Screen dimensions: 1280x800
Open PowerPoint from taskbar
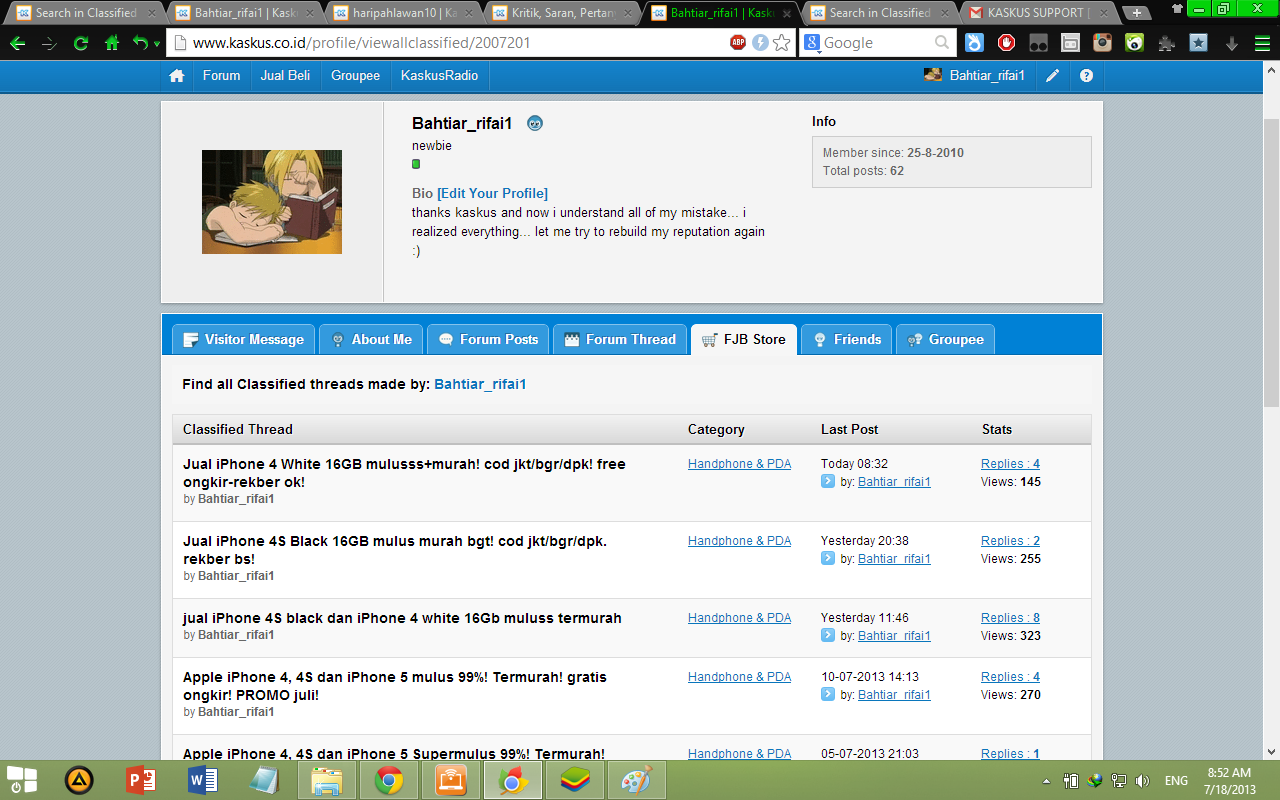[141, 780]
